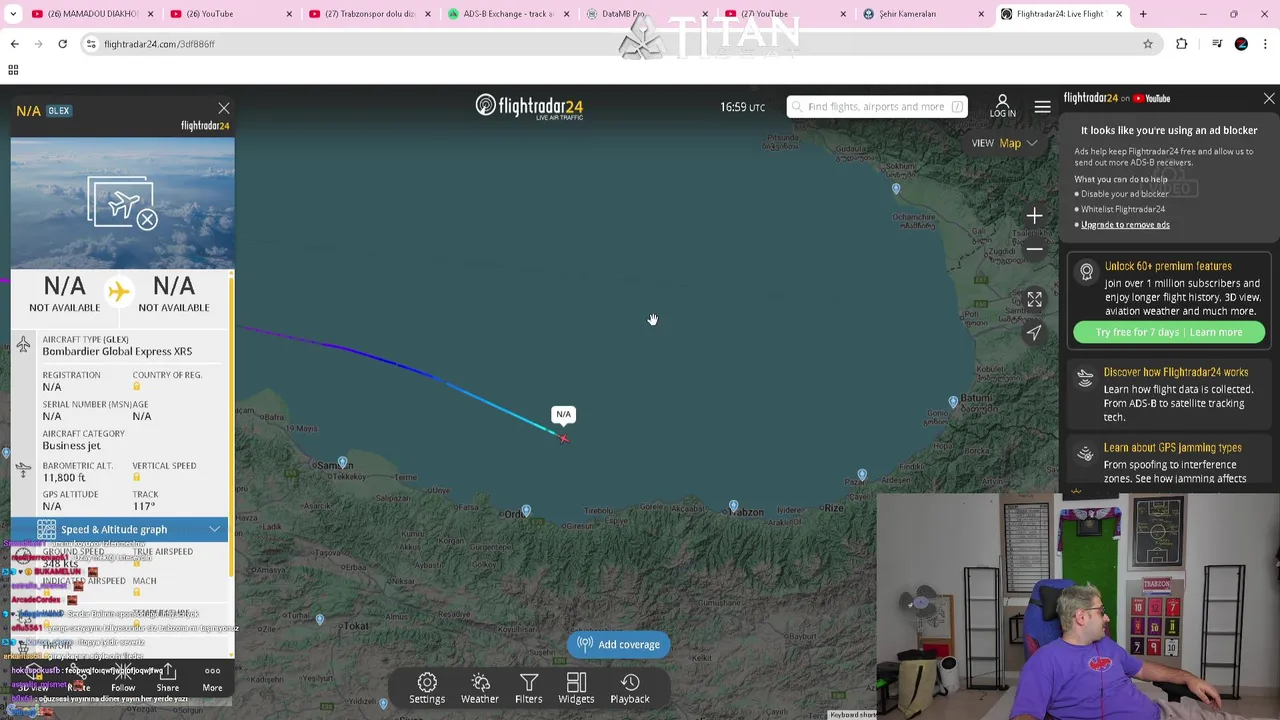The image size is (1280, 720).
Task: Click Unlock 60+ premium features heading
Action: click(x=1168, y=267)
